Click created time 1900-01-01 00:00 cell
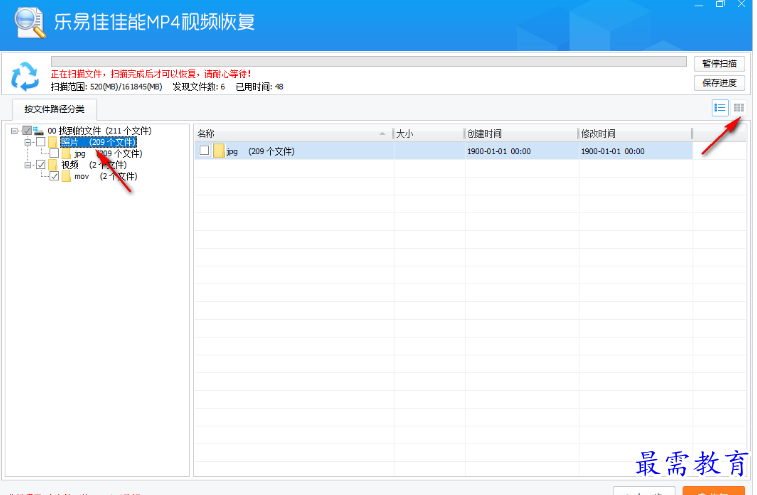This screenshot has height=495, width=757. 499,151
